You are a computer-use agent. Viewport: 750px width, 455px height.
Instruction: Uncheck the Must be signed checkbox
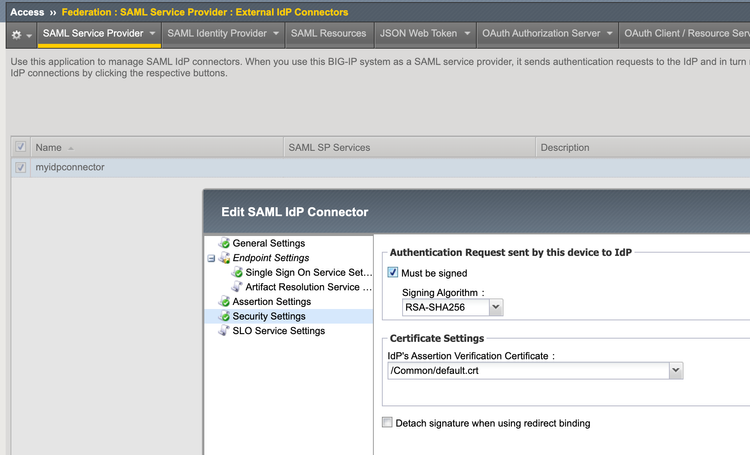392,273
